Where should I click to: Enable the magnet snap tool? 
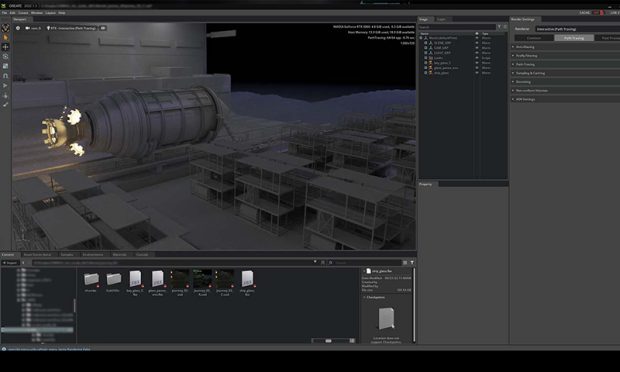[x=6, y=76]
